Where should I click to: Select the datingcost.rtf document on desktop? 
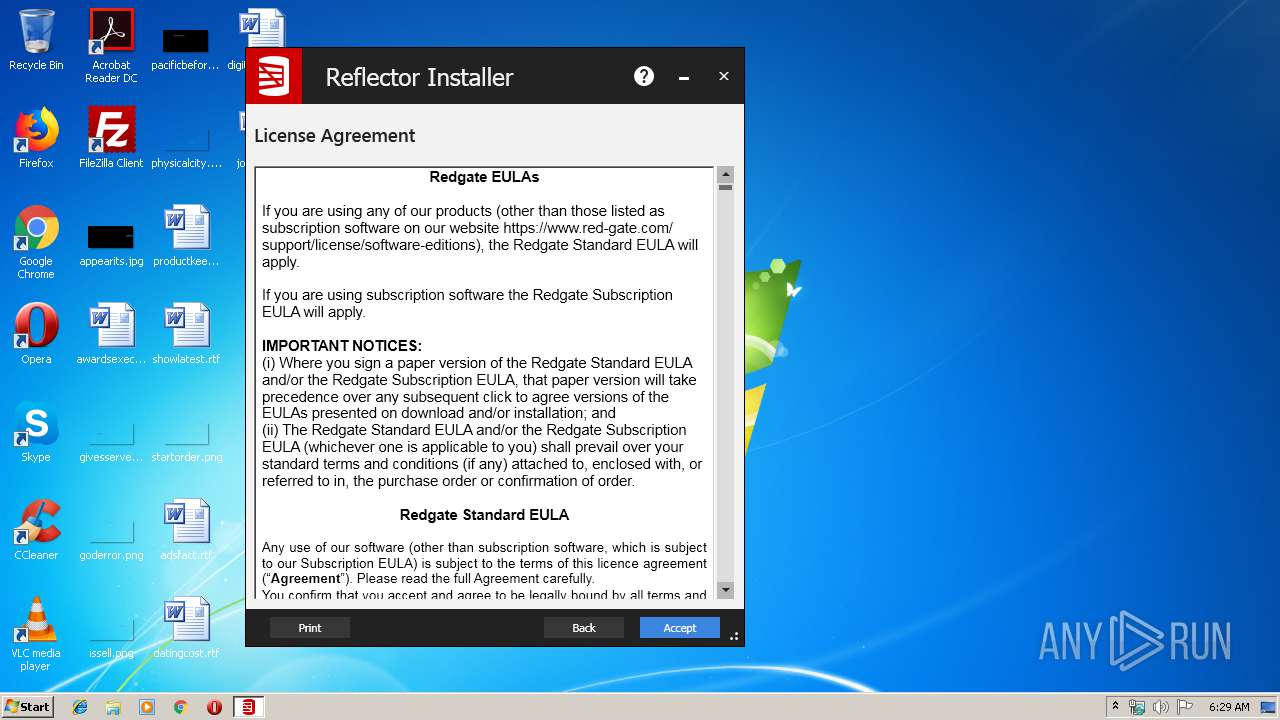pos(186,628)
